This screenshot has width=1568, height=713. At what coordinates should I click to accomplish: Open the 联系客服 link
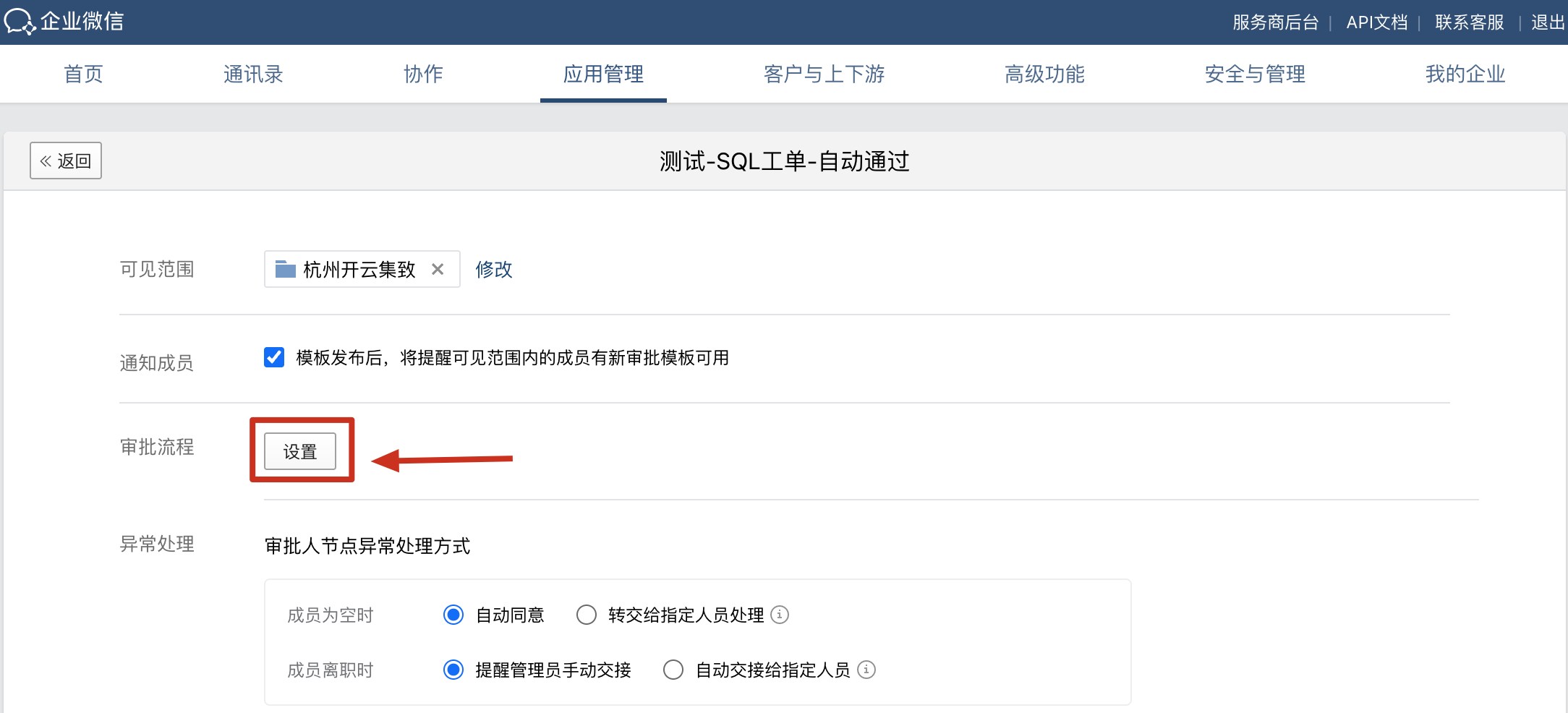(1469, 22)
